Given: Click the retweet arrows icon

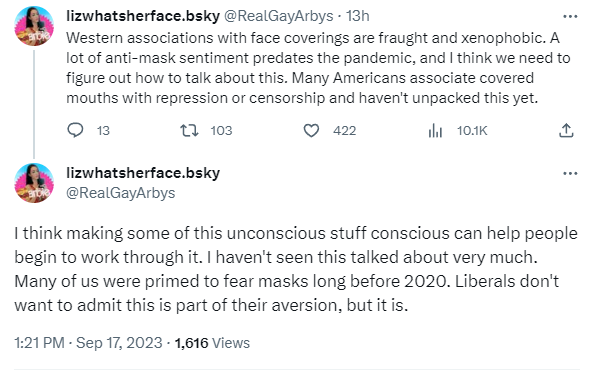Looking at the screenshot, I should point(189,131).
